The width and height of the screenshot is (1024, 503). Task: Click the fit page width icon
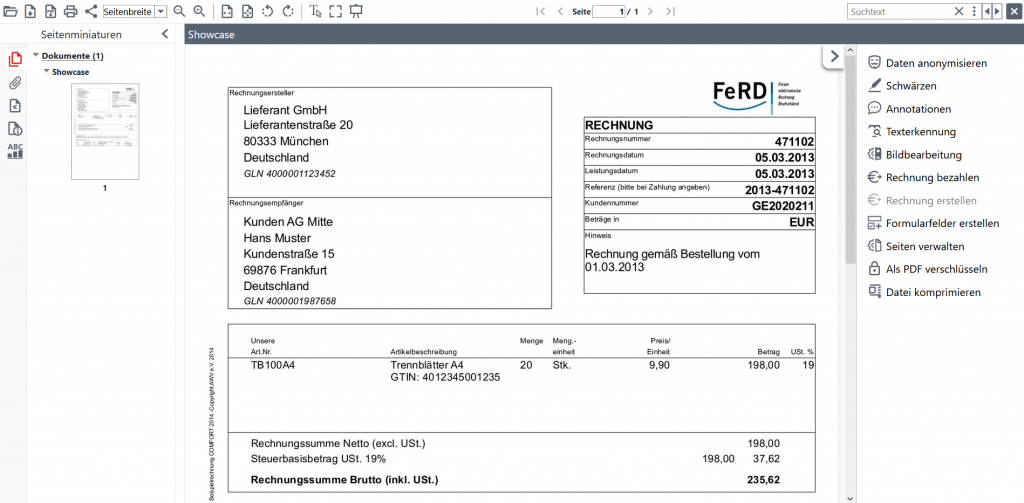click(227, 11)
